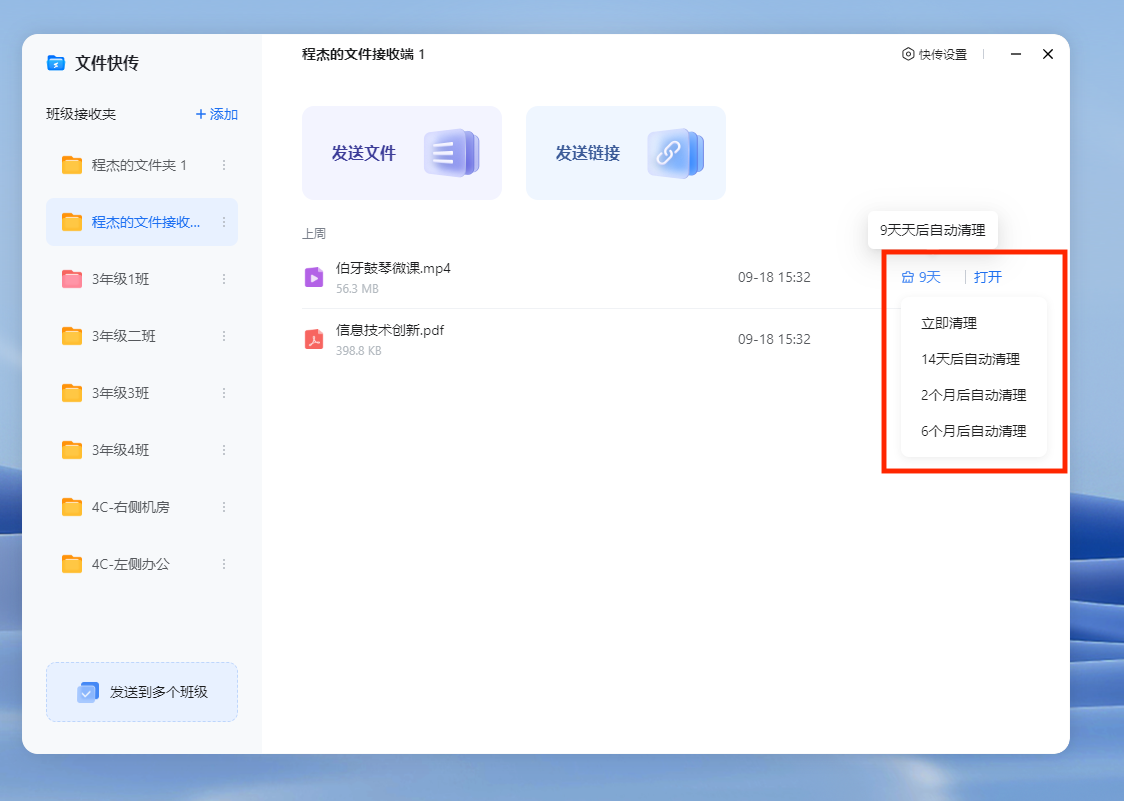Open more options for 4C-右侧机房
This screenshot has height=801, width=1124.
pyautogui.click(x=224, y=507)
